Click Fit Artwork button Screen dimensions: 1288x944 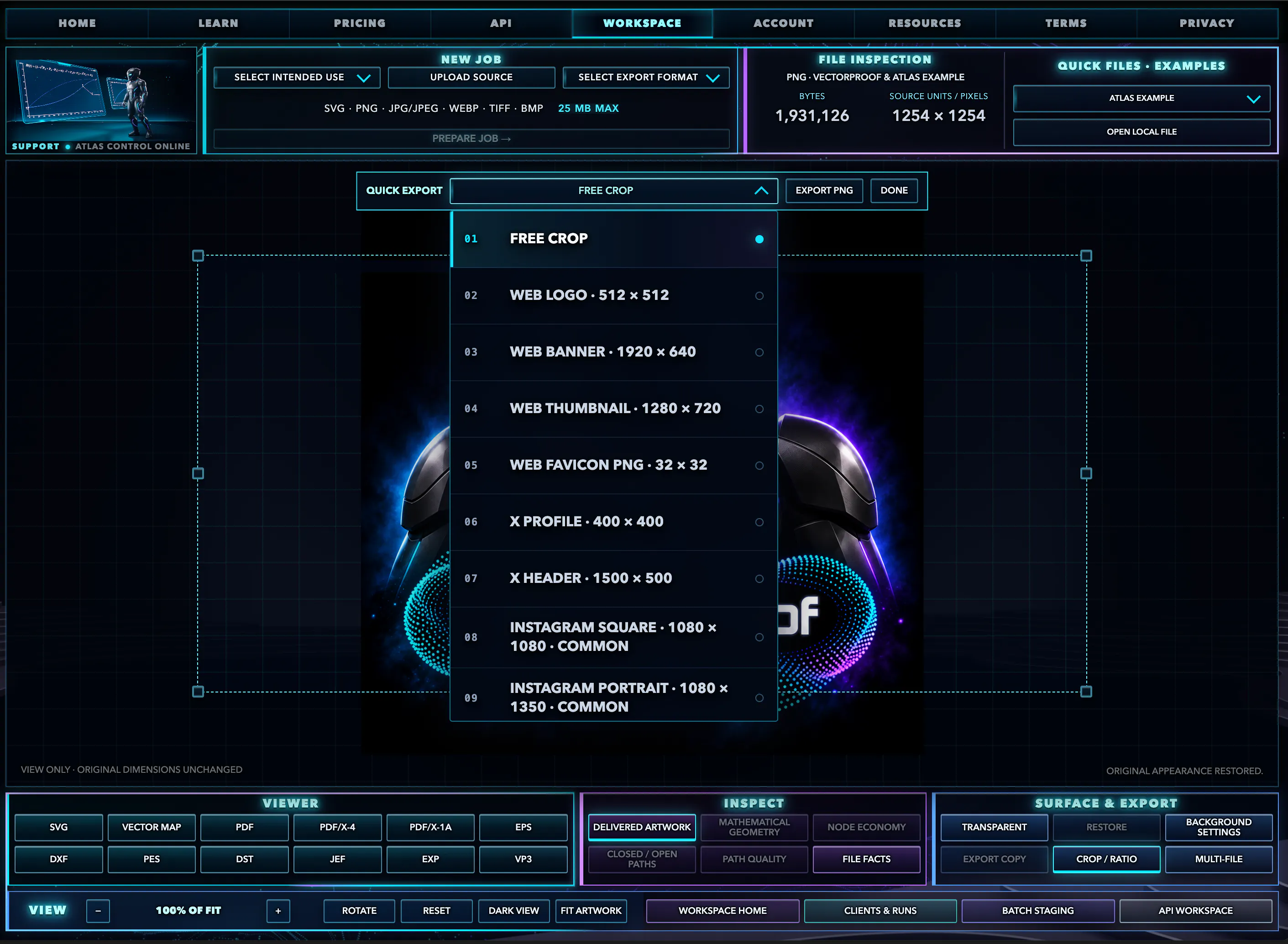pyautogui.click(x=591, y=911)
